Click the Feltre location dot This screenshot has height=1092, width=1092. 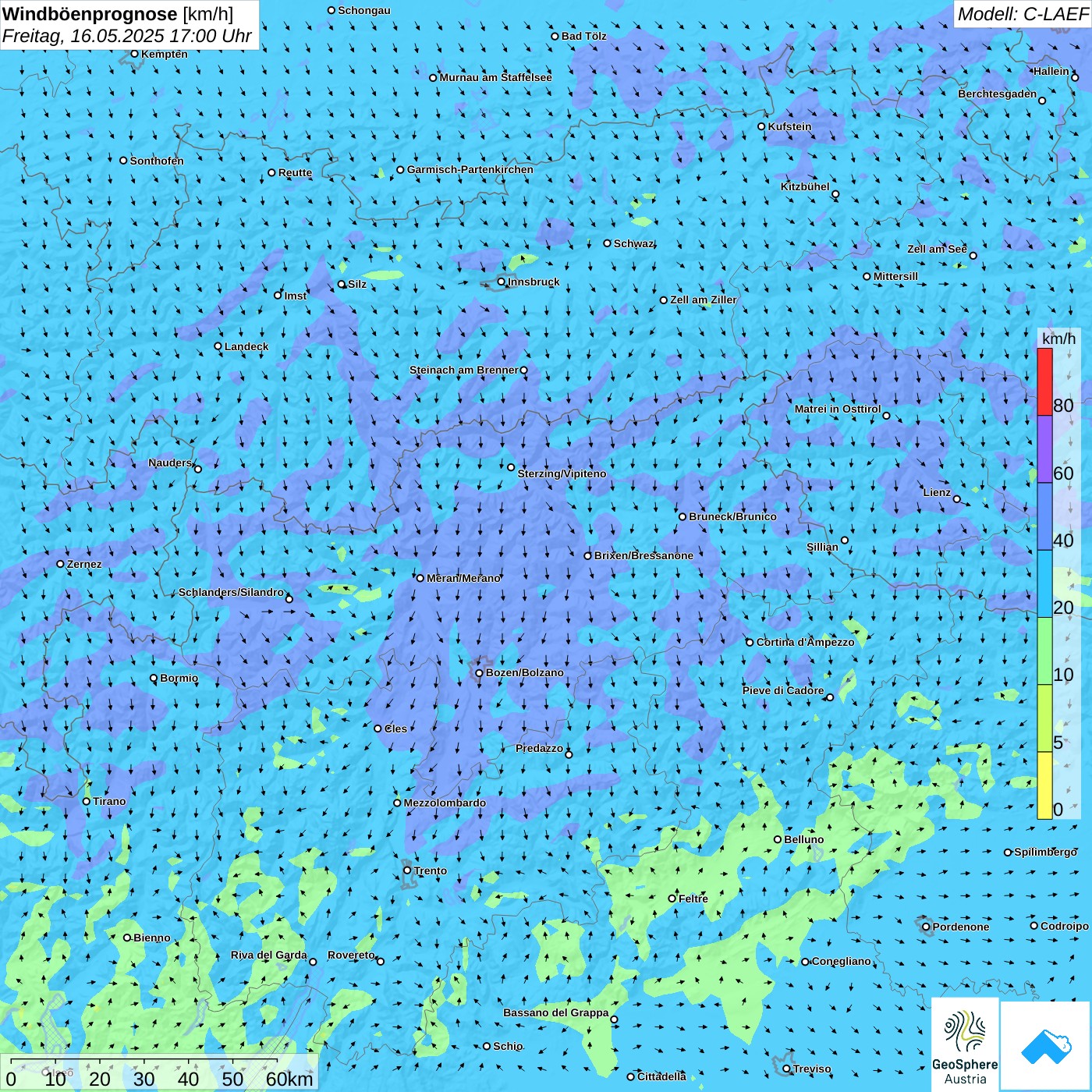click(672, 899)
